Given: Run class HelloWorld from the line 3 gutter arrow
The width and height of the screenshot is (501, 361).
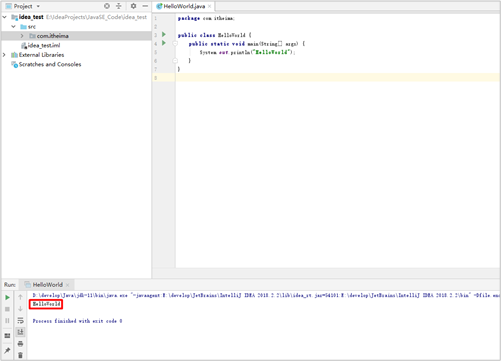Looking at the screenshot, I should [164, 34].
